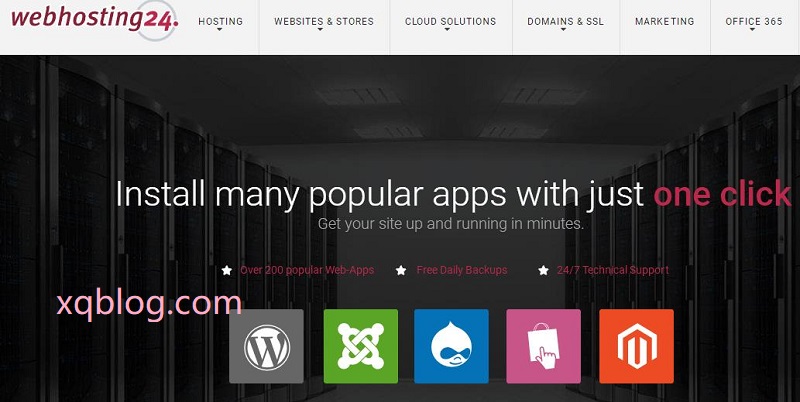Open the Marketing menu item

click(x=665, y=21)
